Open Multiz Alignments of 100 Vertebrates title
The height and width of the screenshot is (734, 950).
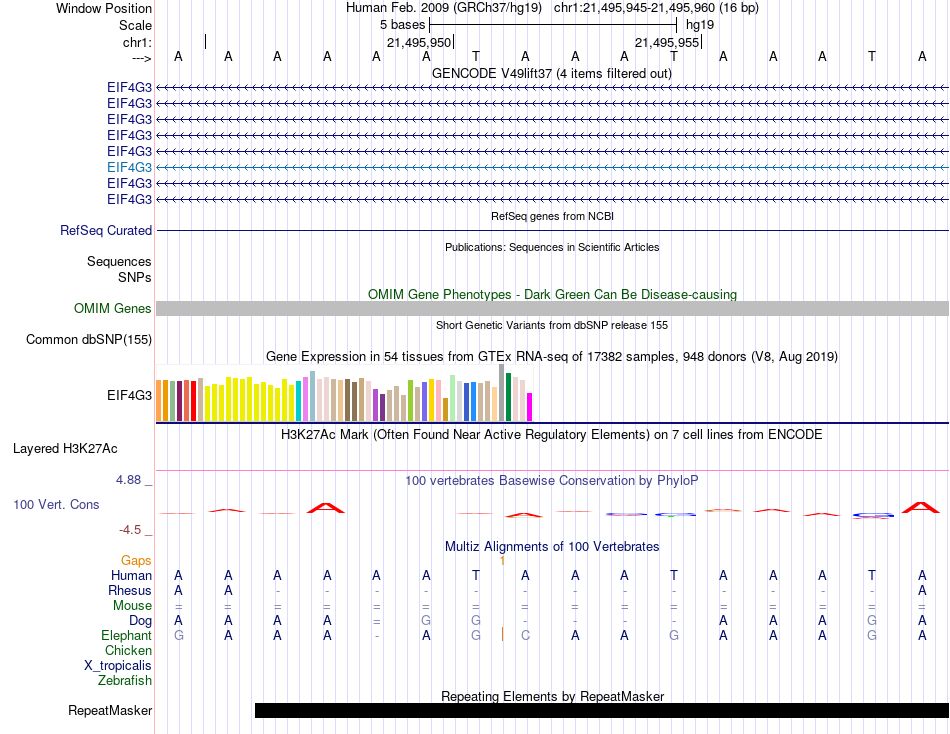click(x=552, y=547)
